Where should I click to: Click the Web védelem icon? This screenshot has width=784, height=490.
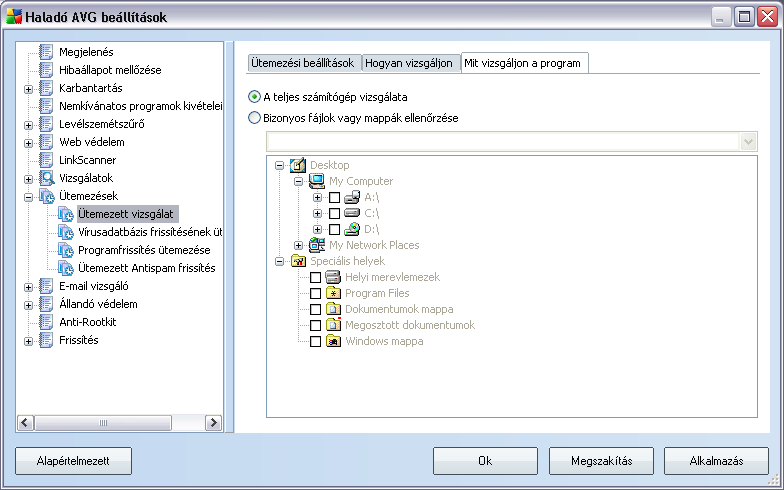point(46,142)
